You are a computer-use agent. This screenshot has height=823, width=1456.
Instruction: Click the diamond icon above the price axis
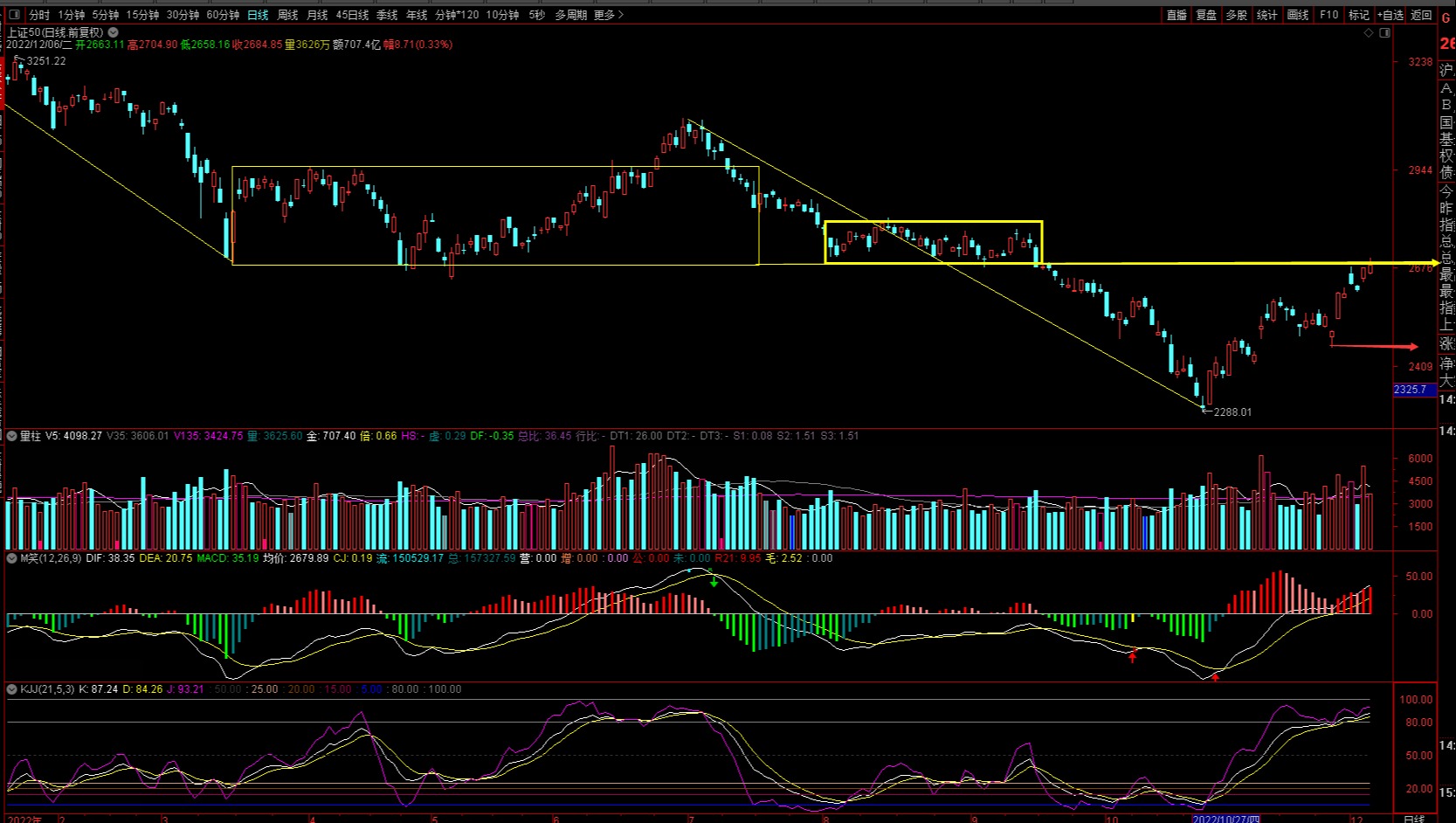pos(1369,33)
